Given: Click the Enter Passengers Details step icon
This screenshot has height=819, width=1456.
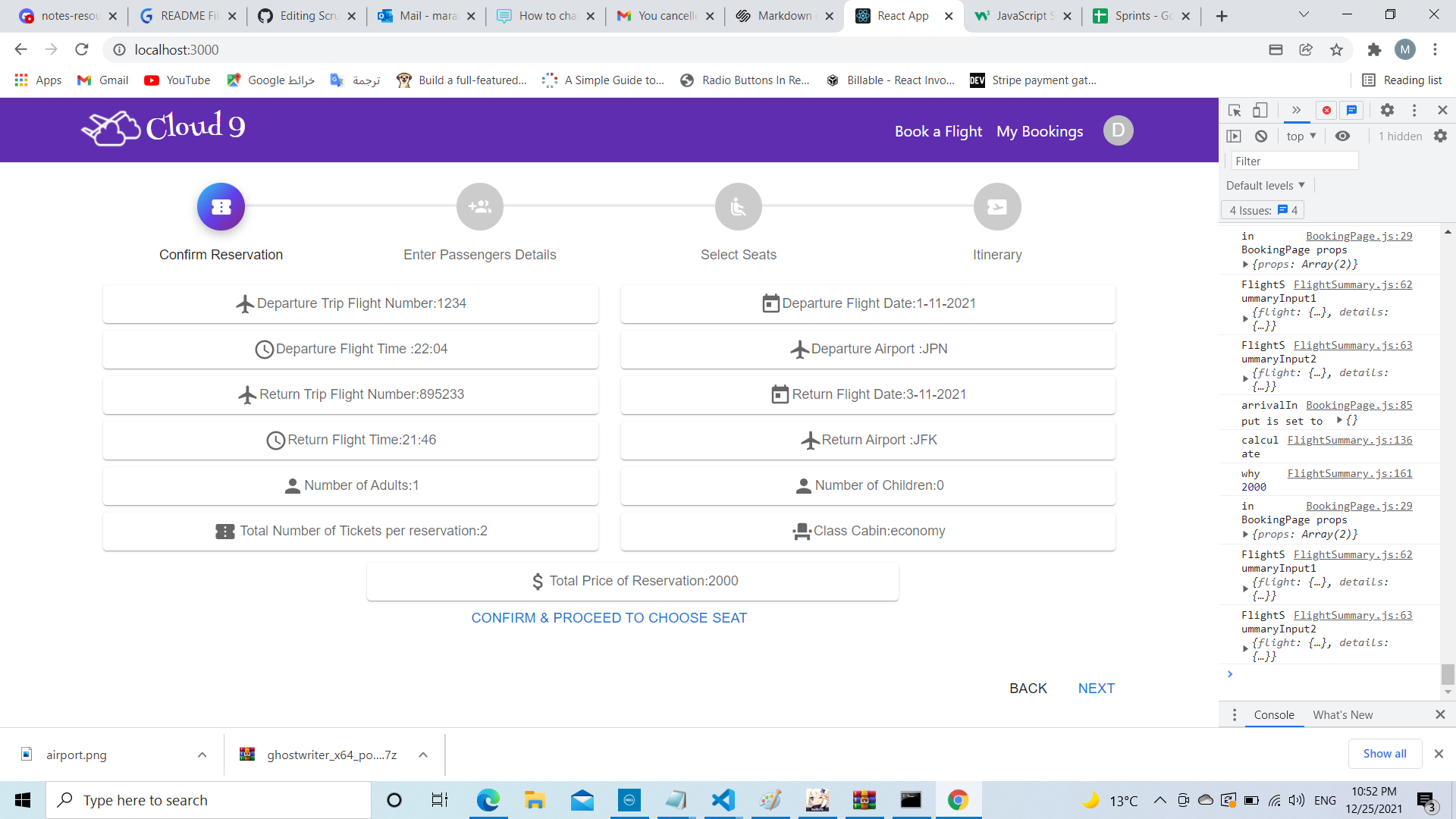Looking at the screenshot, I should (480, 206).
